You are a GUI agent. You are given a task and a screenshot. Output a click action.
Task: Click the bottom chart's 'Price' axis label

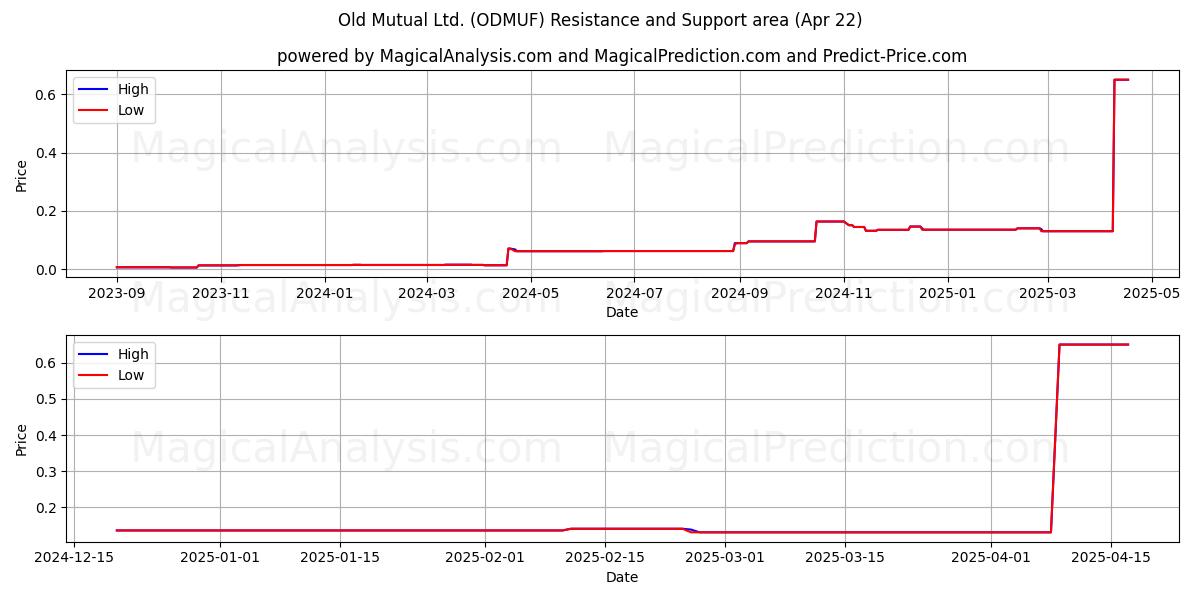22,439
